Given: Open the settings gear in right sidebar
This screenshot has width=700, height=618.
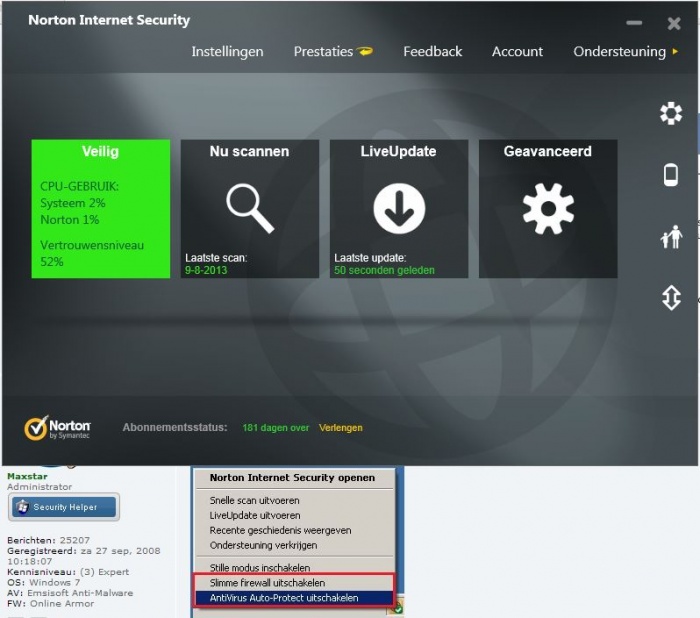Looking at the screenshot, I should (x=671, y=113).
